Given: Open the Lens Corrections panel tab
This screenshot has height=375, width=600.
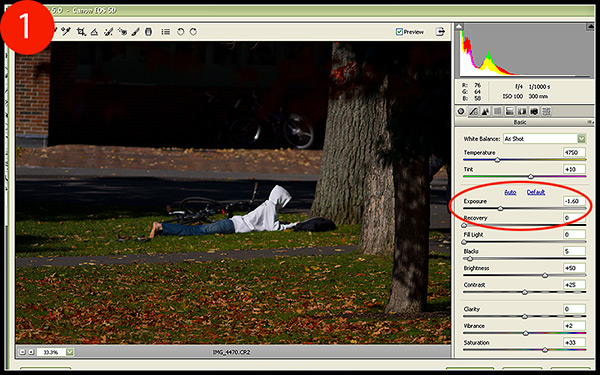Looking at the screenshot, I should coord(522,111).
